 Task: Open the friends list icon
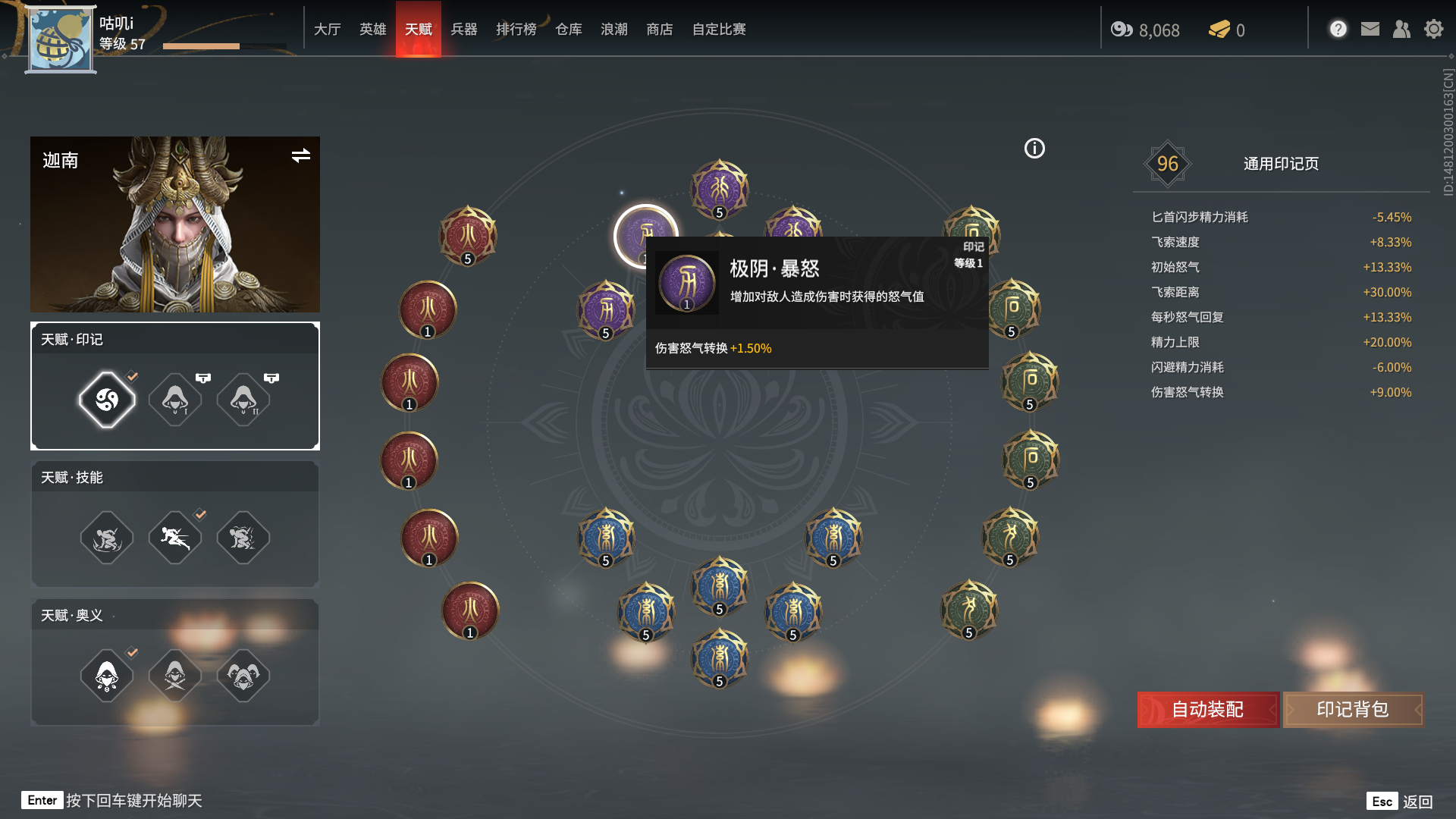point(1401,29)
